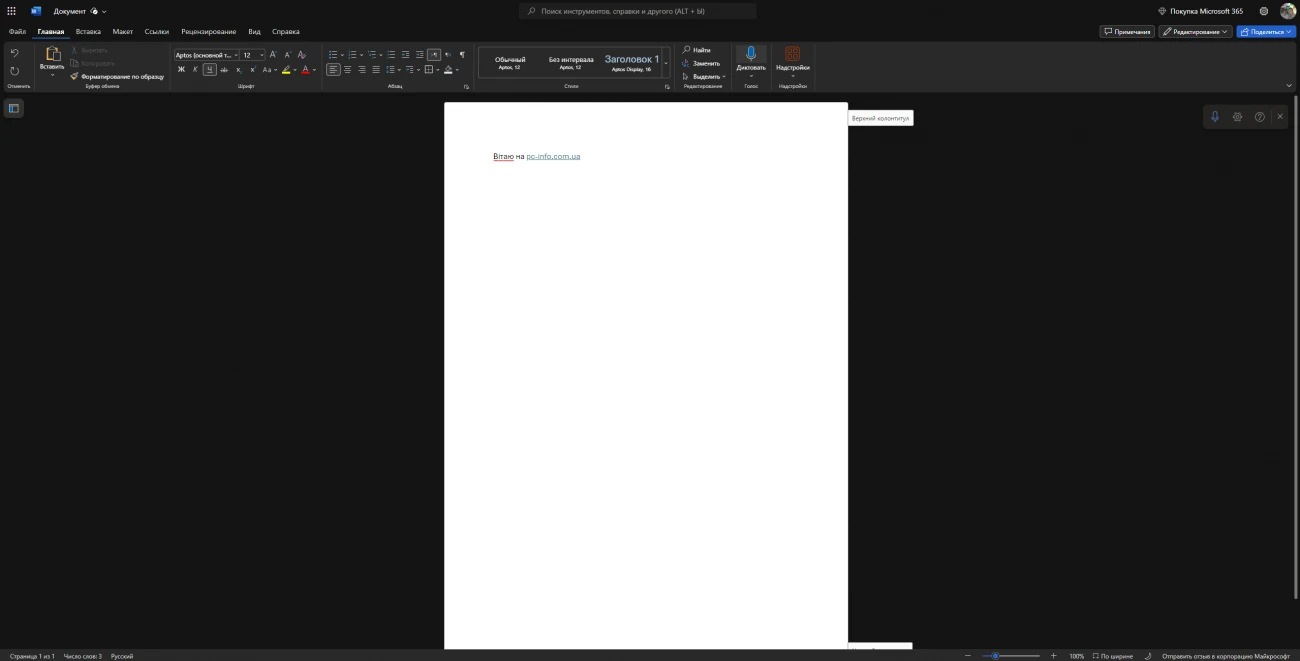The height and width of the screenshot is (661, 1300).
Task: Follow the pc-info.com.ua link
Action: click(x=553, y=157)
